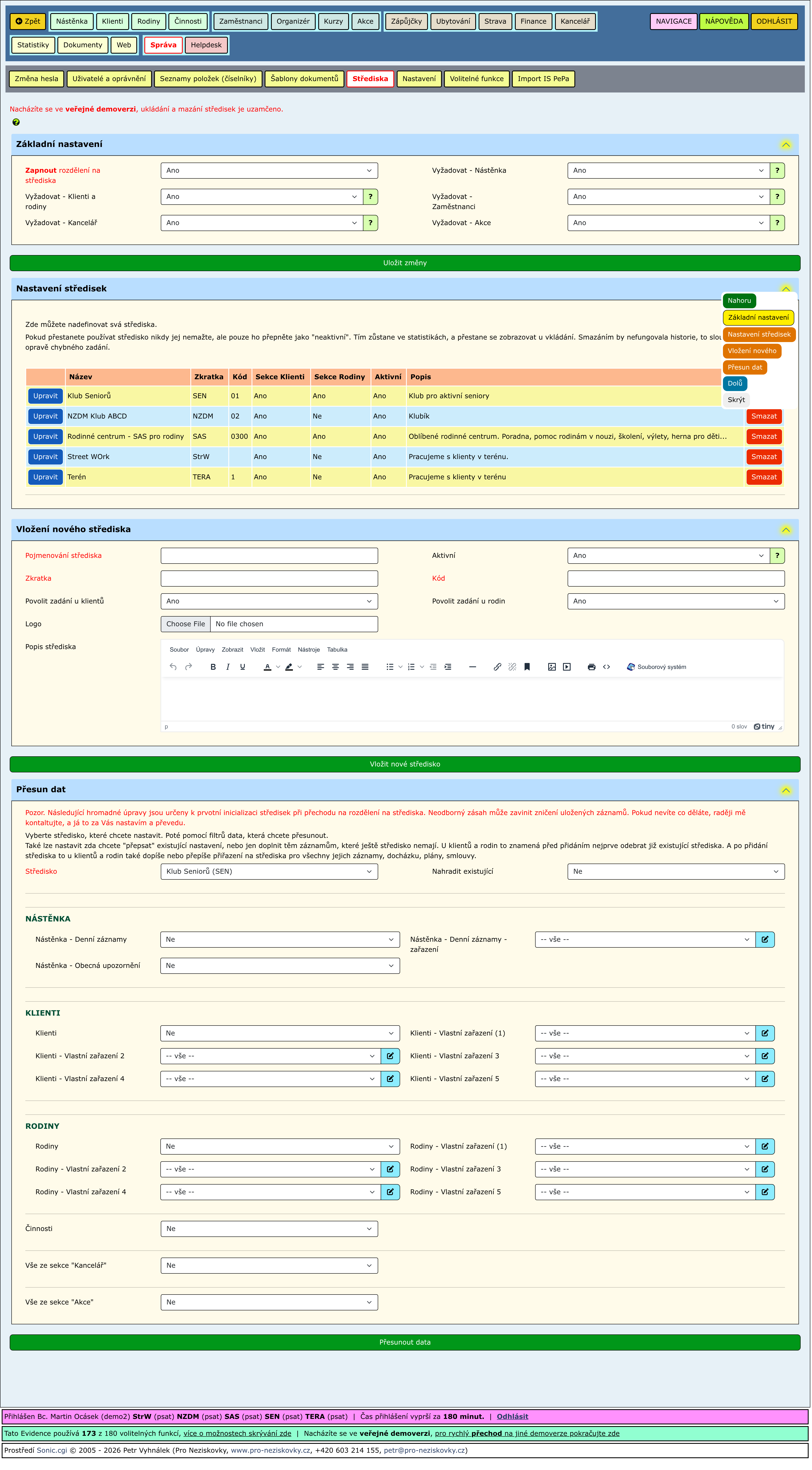This screenshot has height=1470, width=812.
Task: Open the Zapnout rozdělení na střediska dropdown
Action: click(270, 171)
